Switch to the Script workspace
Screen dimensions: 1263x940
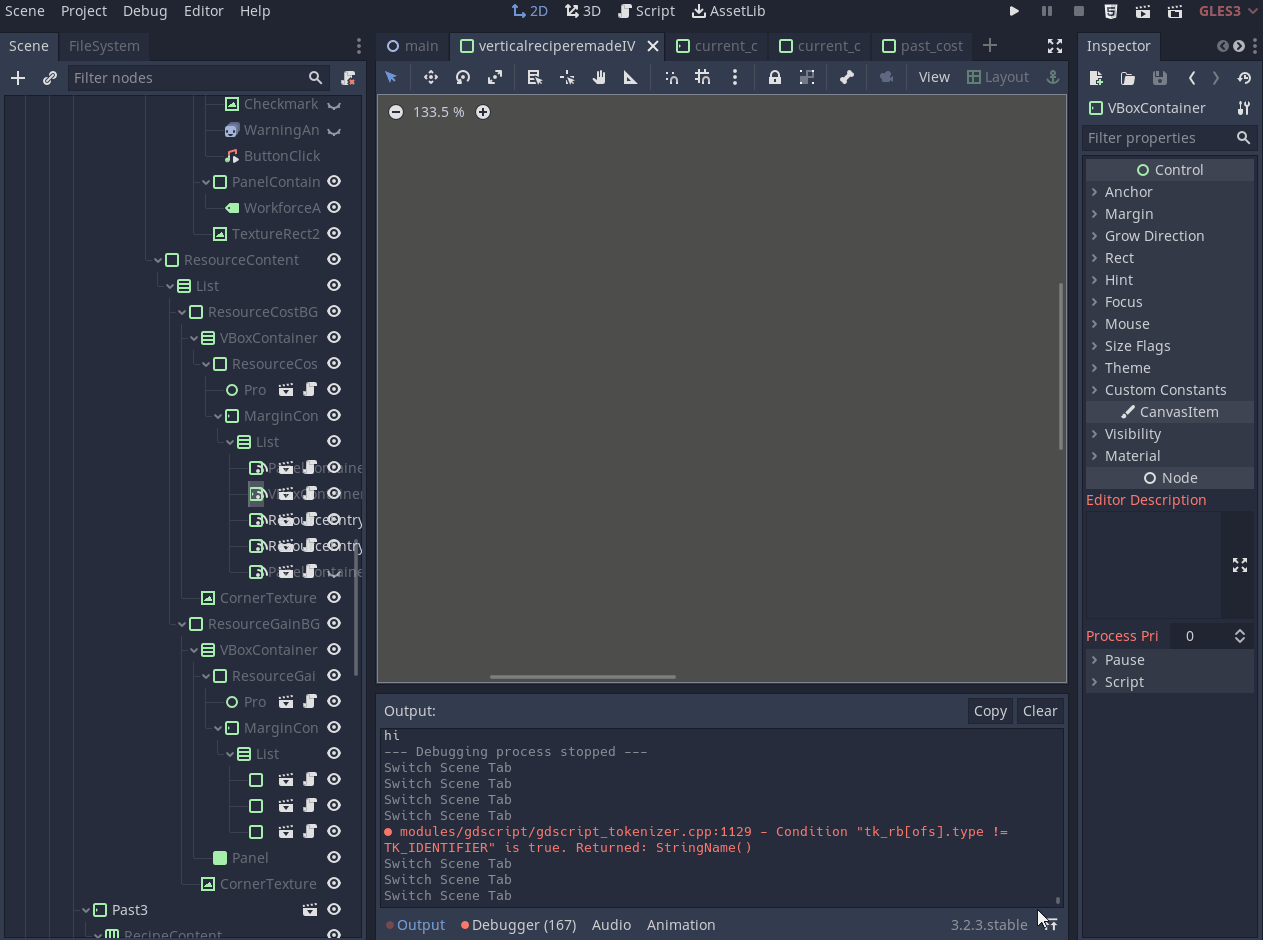pos(646,11)
